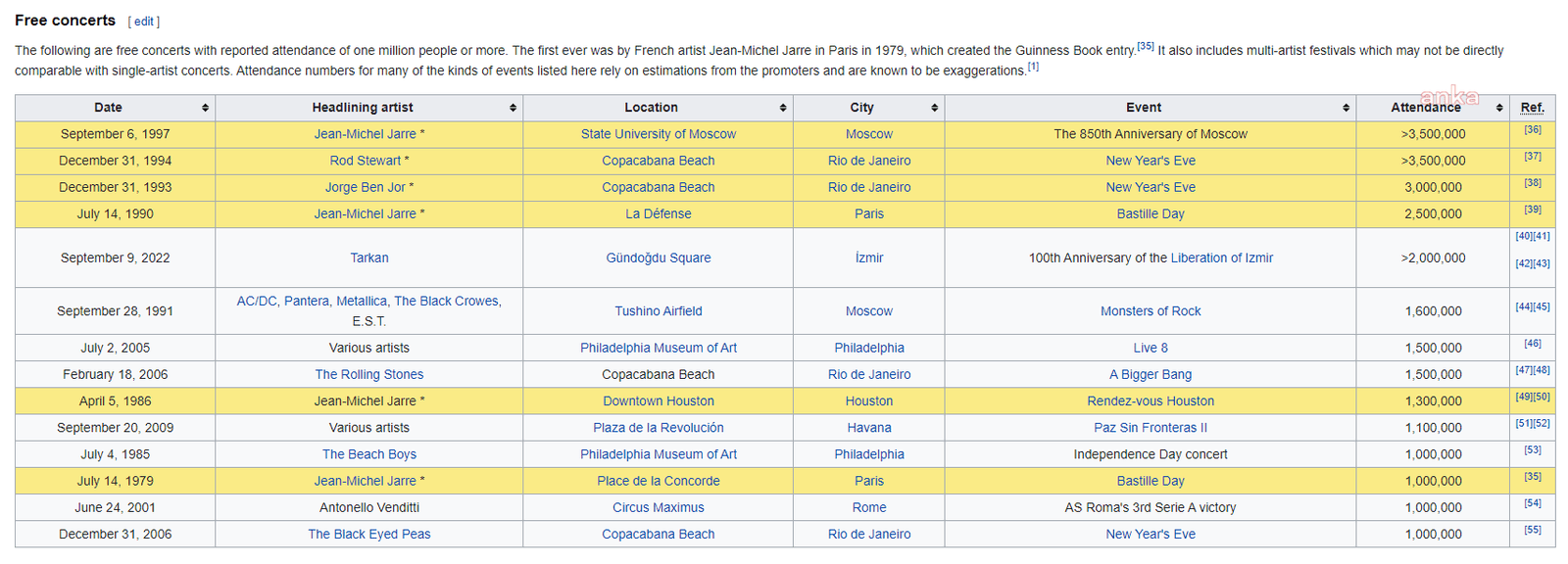
Task: Open Jorge Ben Jor artist link
Action: tap(365, 187)
